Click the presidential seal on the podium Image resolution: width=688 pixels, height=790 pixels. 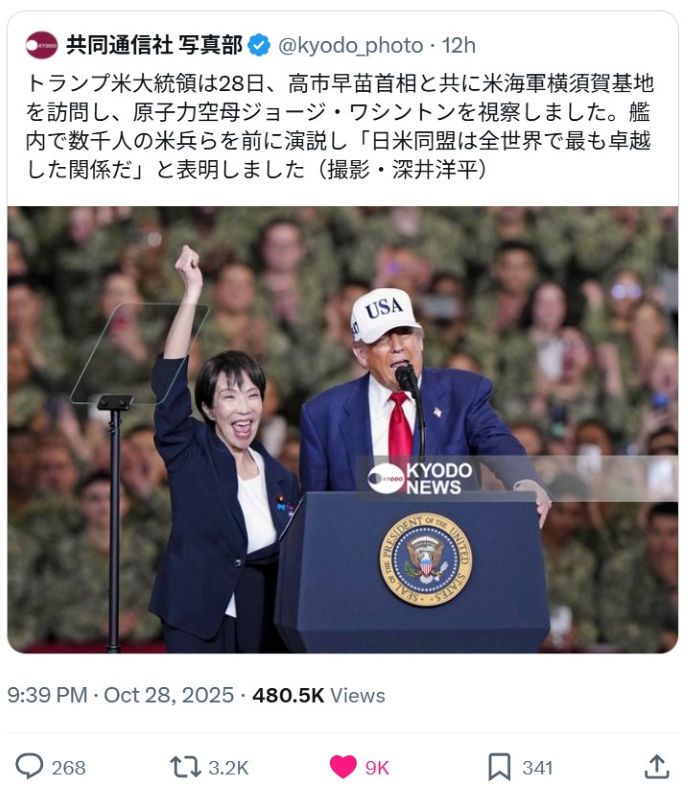click(x=426, y=560)
